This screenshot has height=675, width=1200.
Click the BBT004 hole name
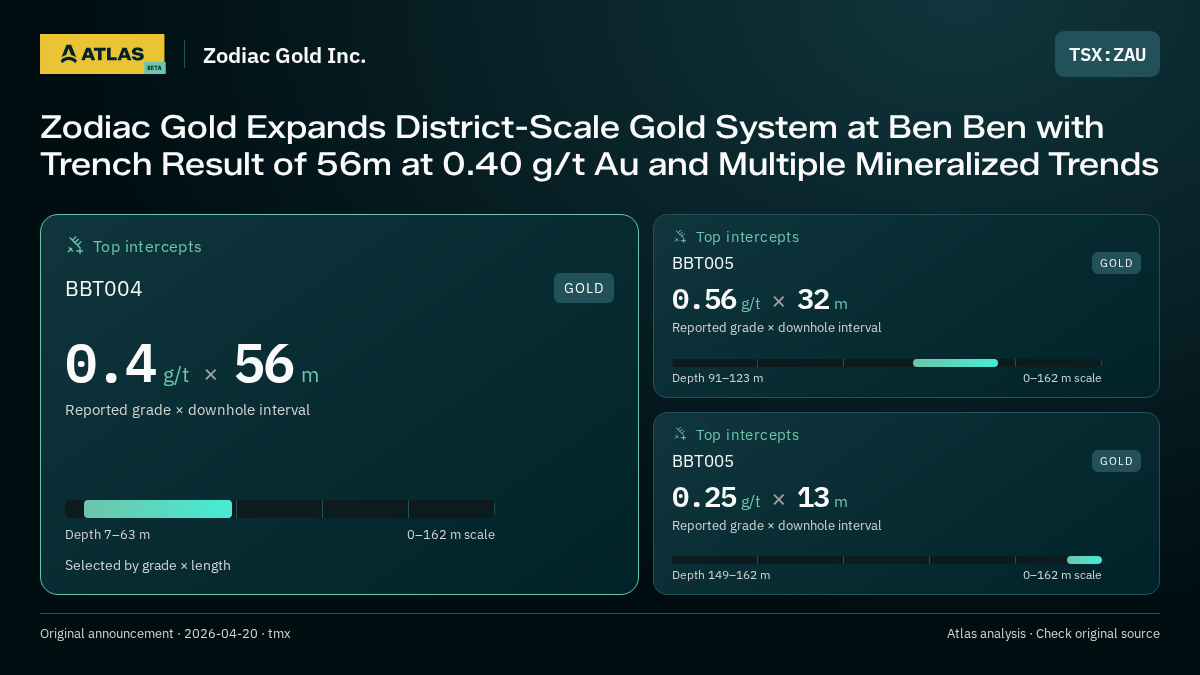[x=104, y=289]
